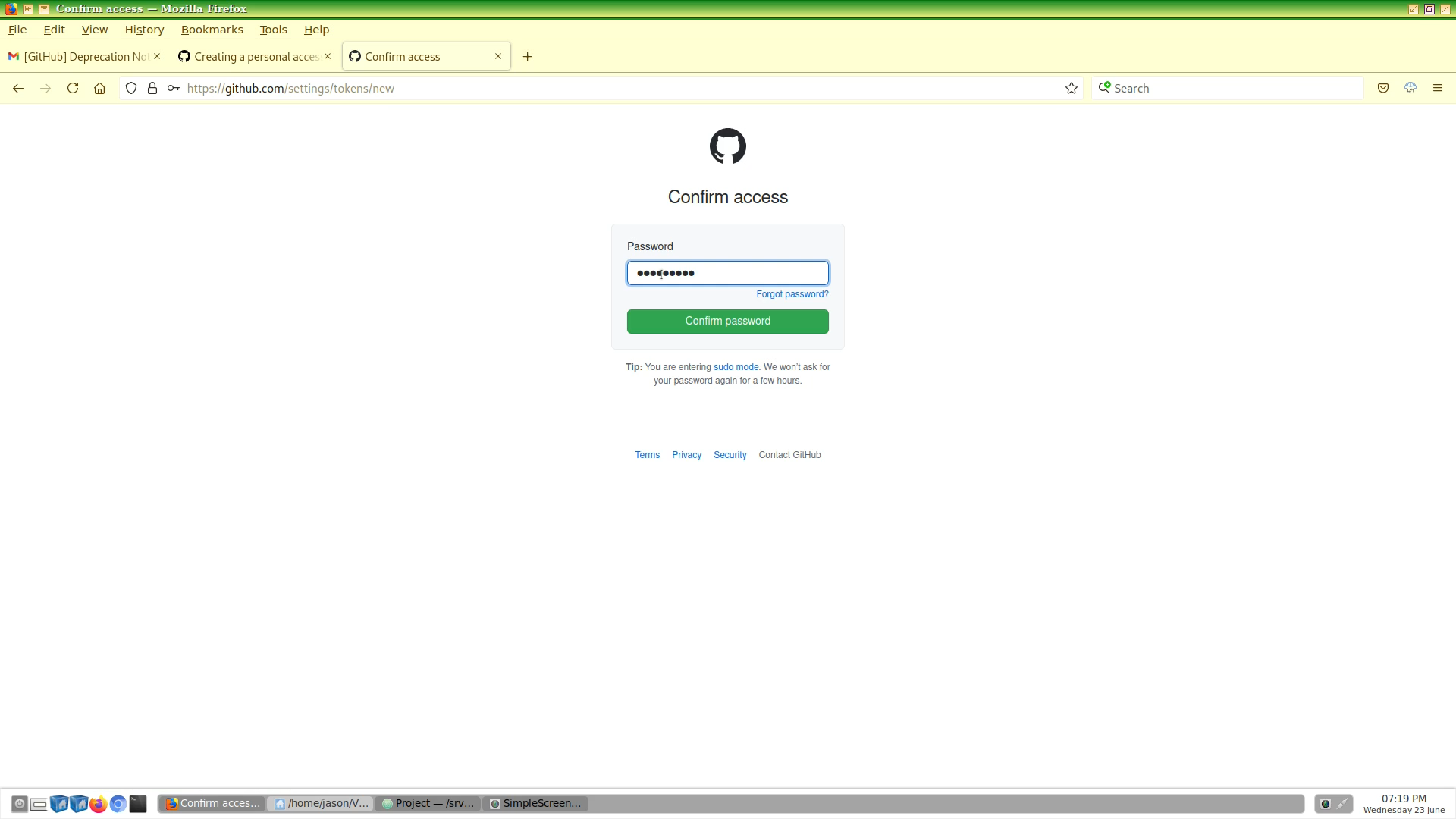The height and width of the screenshot is (819, 1456).
Task: Click the Firefox Search box
Action: (1228, 89)
